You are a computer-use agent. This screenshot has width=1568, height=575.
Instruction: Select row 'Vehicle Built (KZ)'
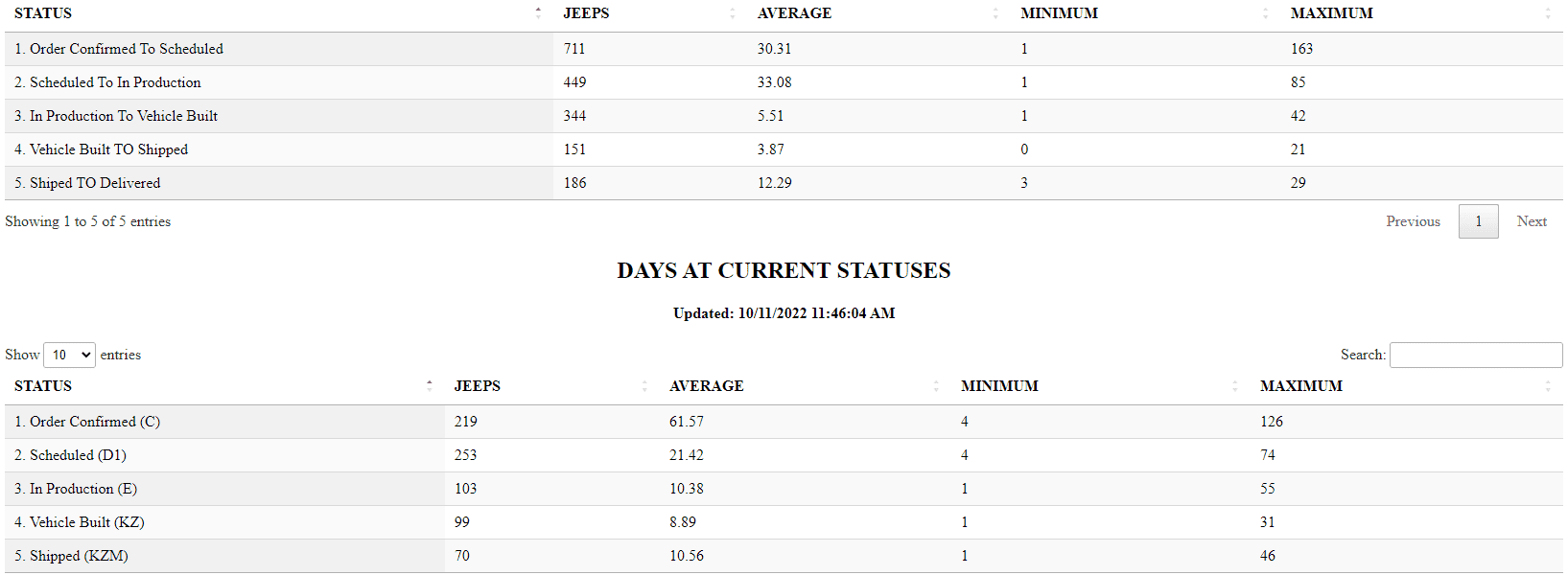[x=784, y=522]
